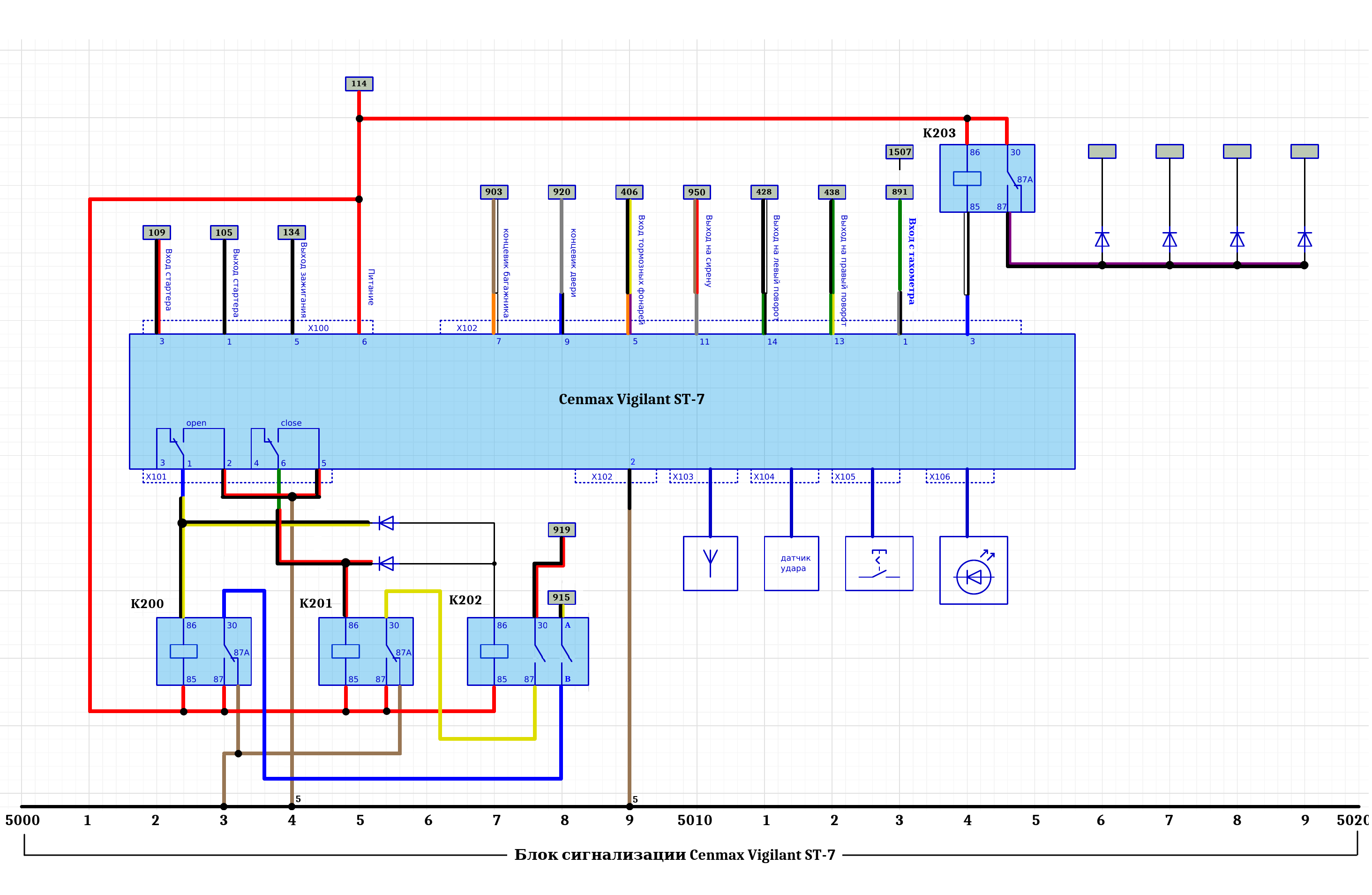Select the X103 connector label
The height and width of the screenshot is (895, 1372).
[x=684, y=477]
